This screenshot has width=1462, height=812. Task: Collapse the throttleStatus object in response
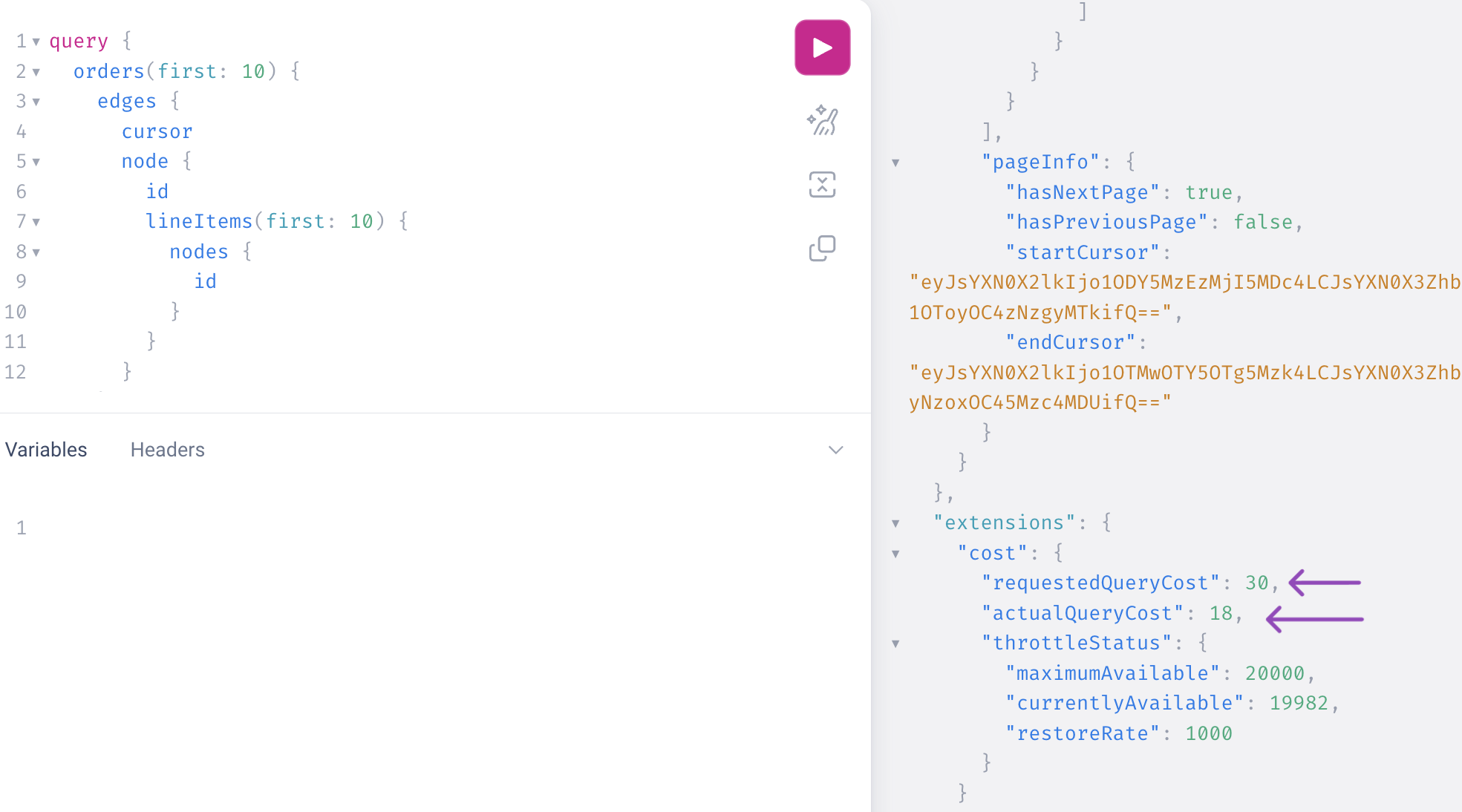point(895,644)
